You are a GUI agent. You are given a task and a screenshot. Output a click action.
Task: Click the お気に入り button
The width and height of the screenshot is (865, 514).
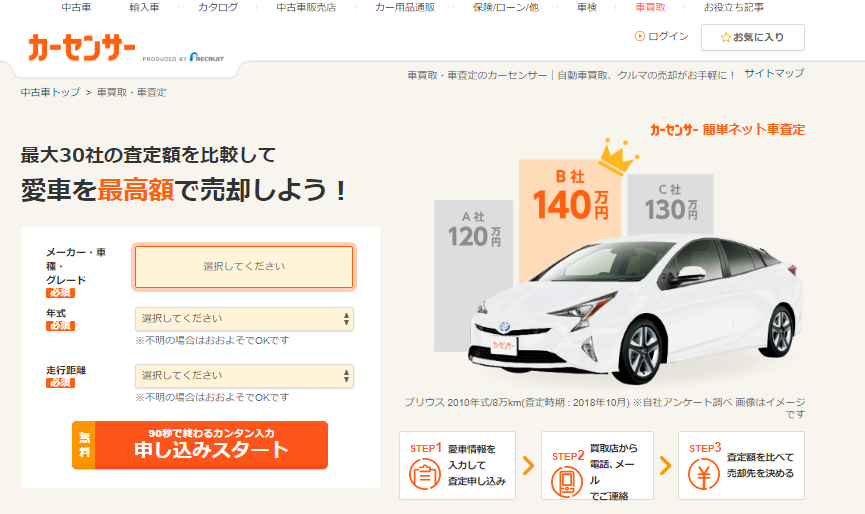752,38
